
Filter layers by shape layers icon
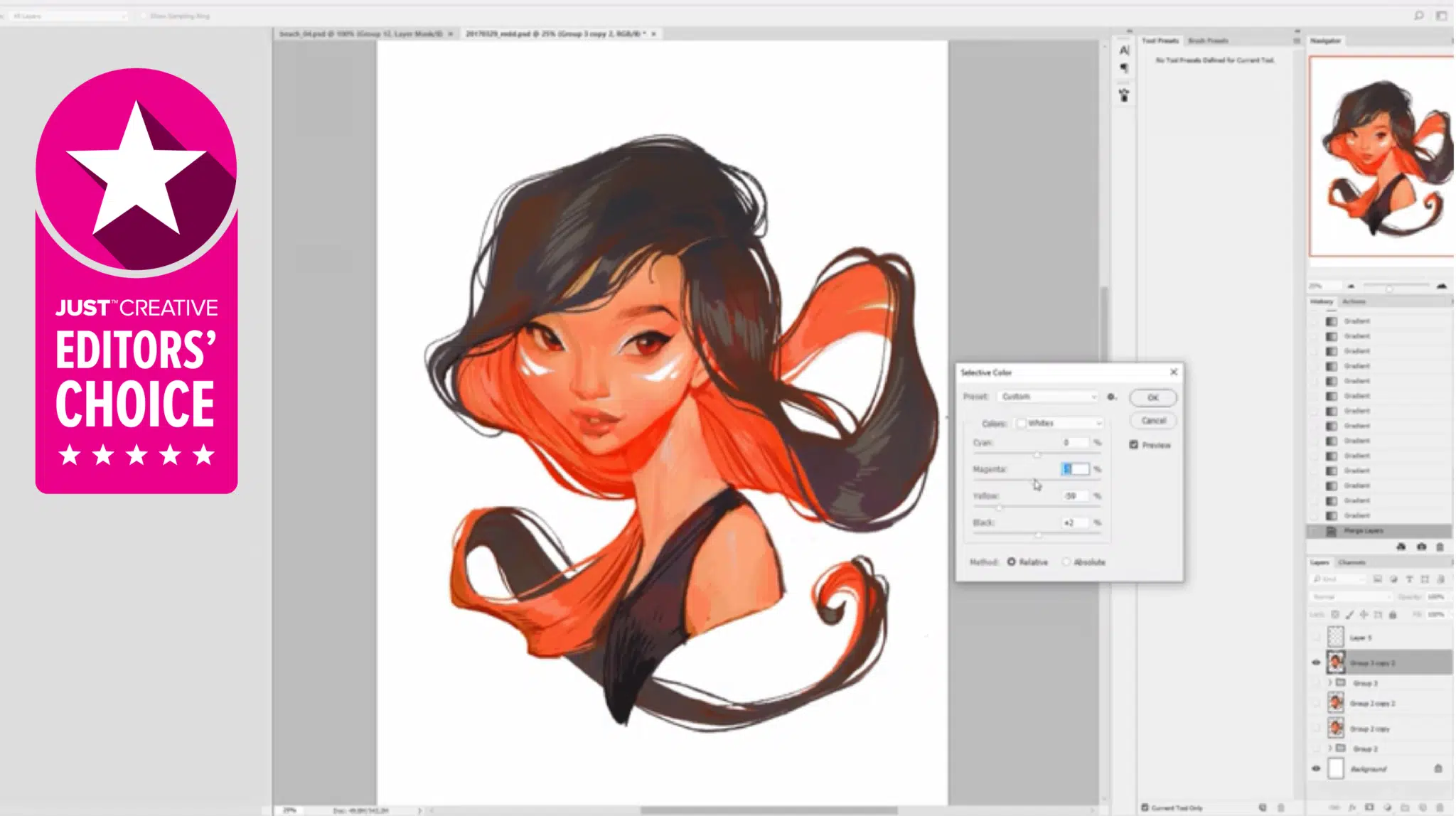coord(1425,579)
